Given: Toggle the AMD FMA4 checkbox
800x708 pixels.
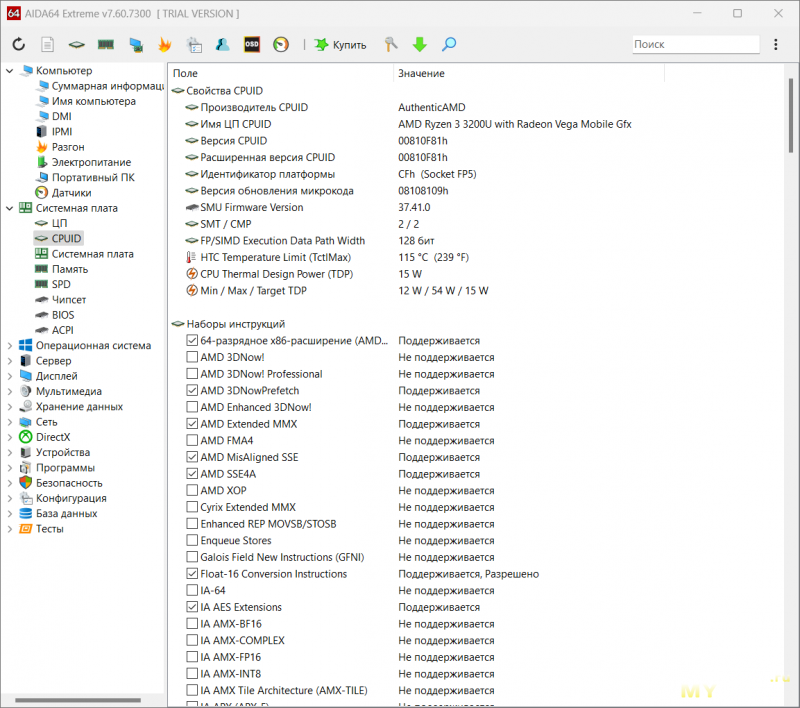Looking at the screenshot, I should [192, 440].
